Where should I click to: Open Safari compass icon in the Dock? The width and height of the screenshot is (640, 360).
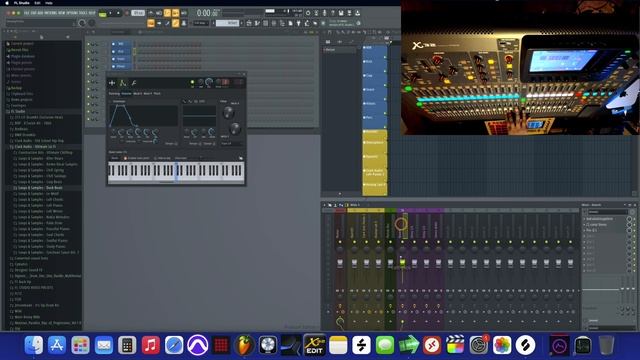coord(174,345)
